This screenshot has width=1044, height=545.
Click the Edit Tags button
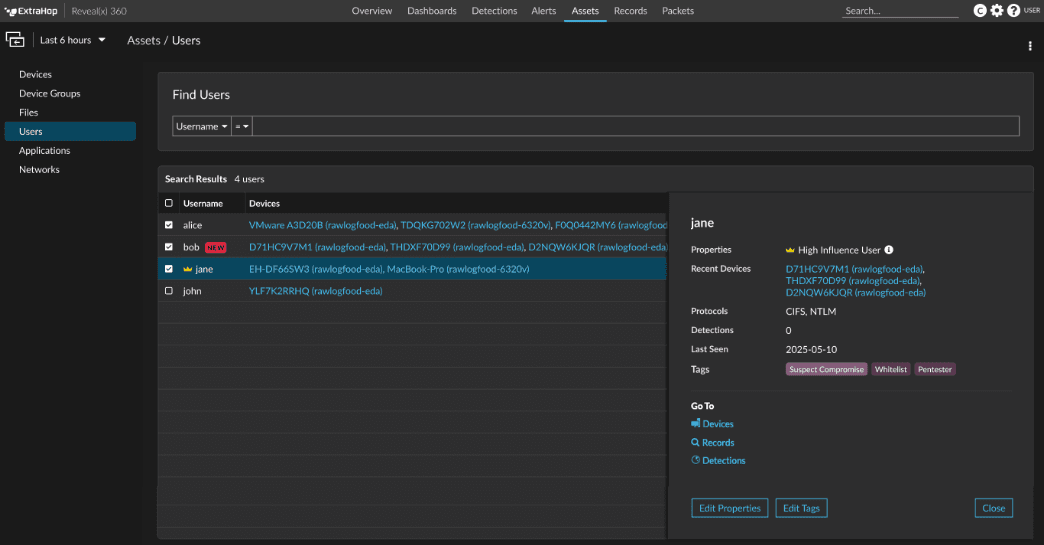[802, 508]
